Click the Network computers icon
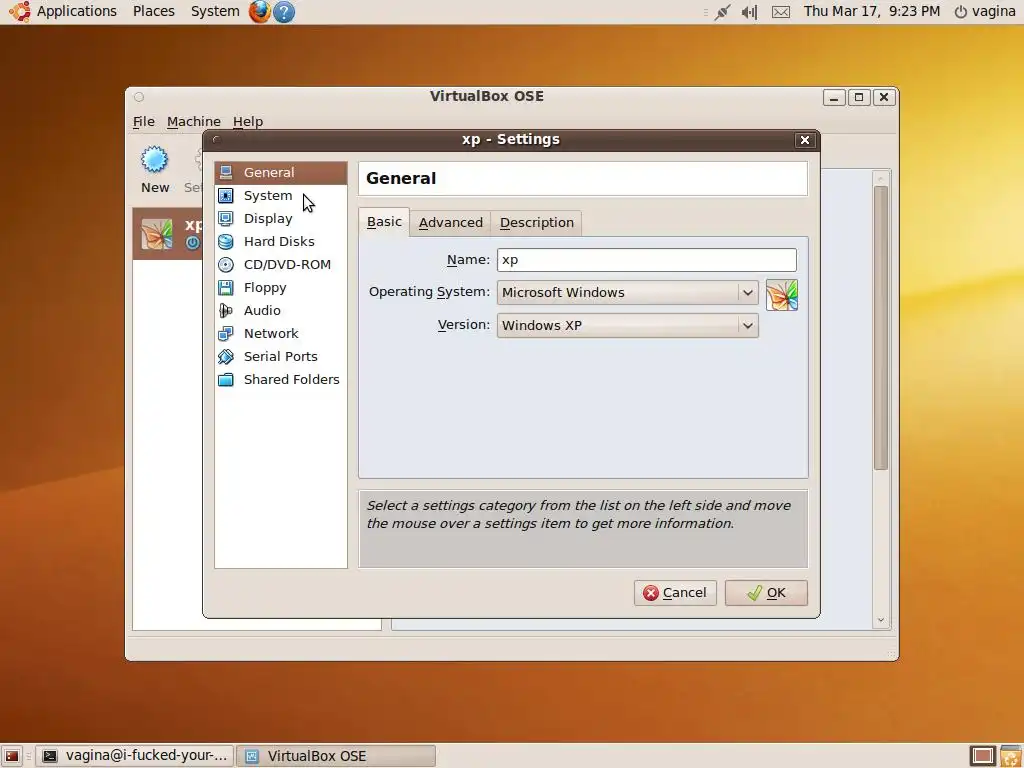 [x=226, y=334]
